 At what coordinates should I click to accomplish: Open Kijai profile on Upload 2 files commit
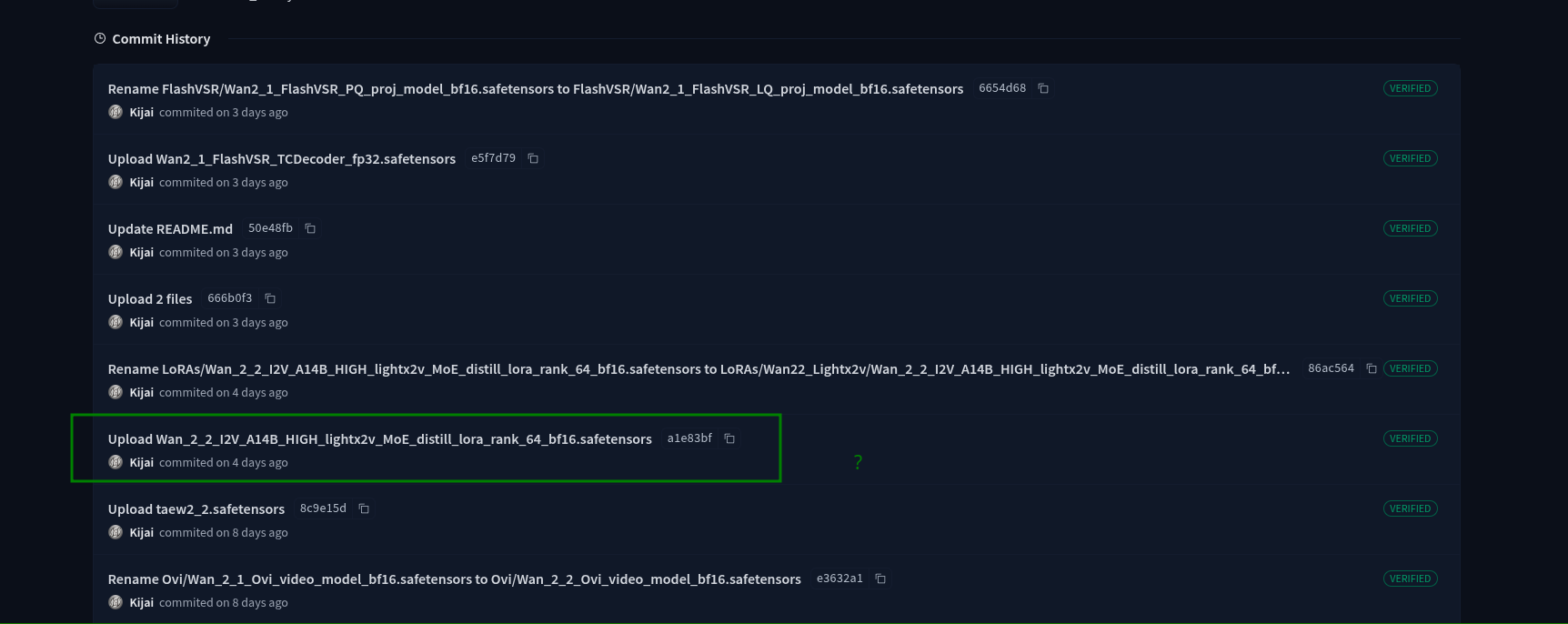(x=141, y=323)
